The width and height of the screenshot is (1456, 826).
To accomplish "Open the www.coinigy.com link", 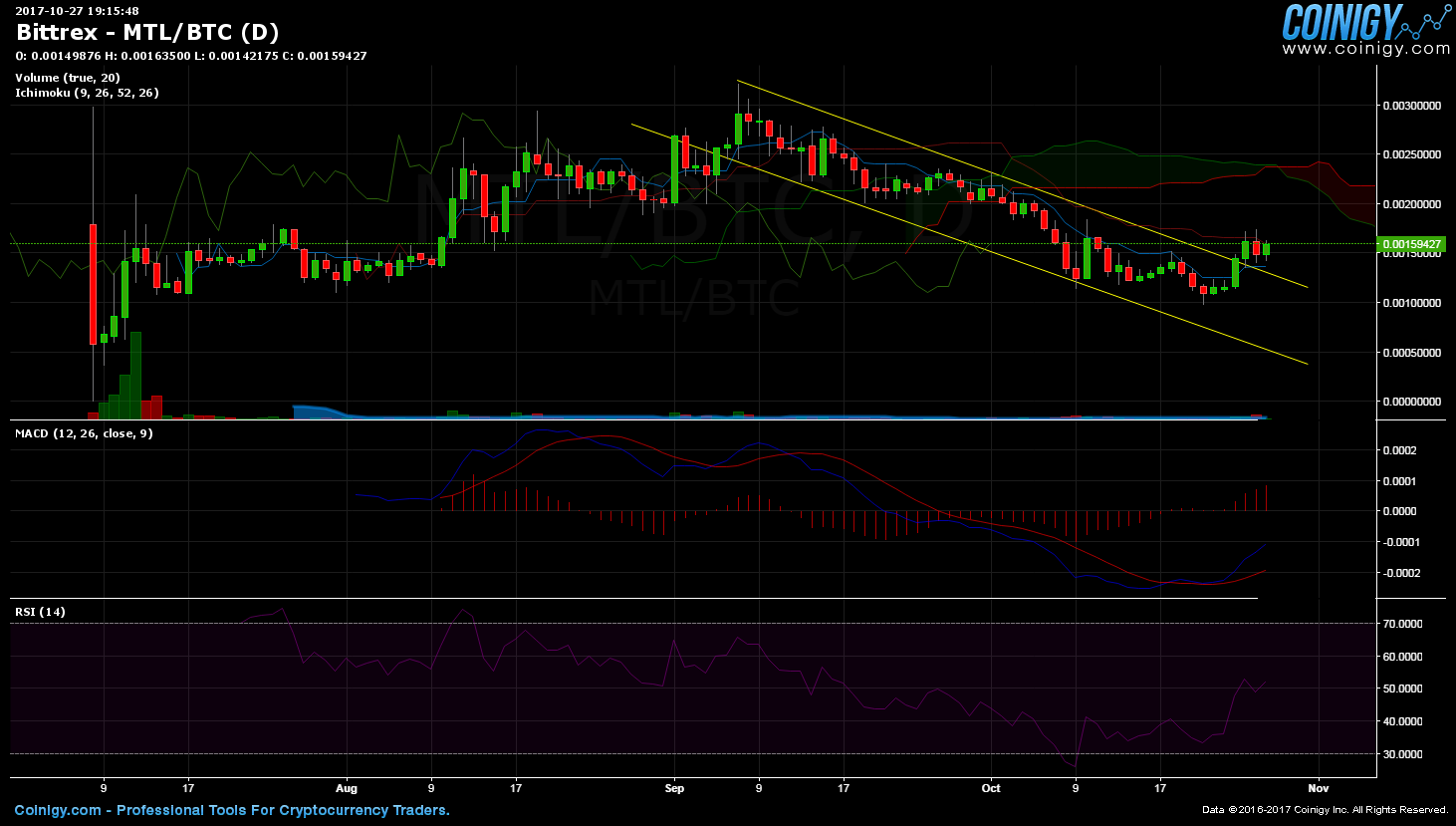I will click(x=1365, y=49).
